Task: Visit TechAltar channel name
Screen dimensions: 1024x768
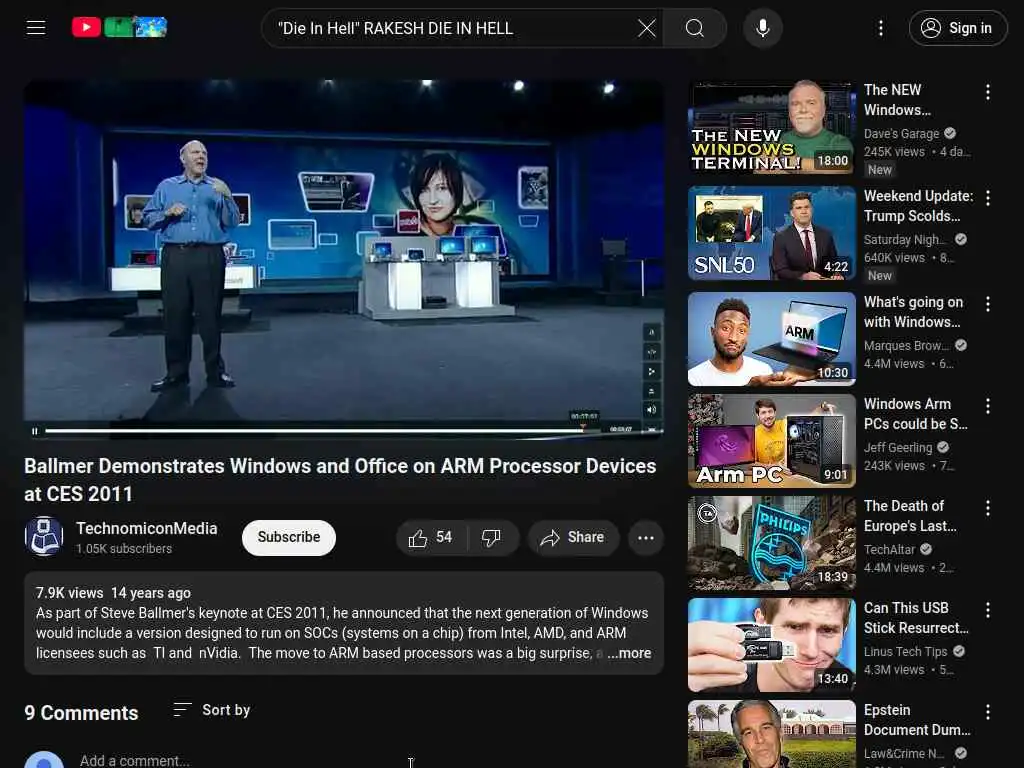Action: (x=889, y=549)
